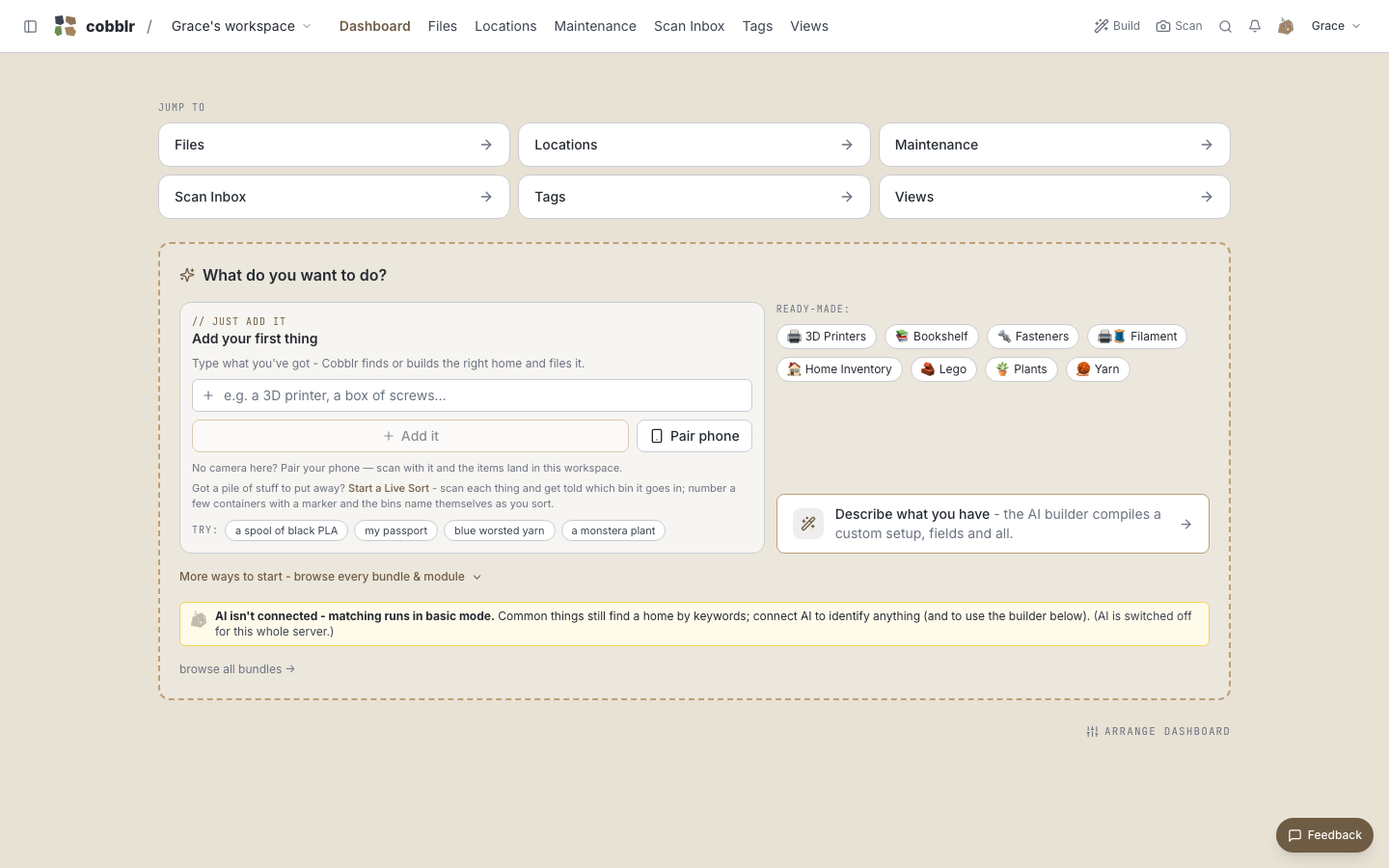Follow the browse all bundles link
Image resolution: width=1389 pixels, height=868 pixels.
click(237, 669)
